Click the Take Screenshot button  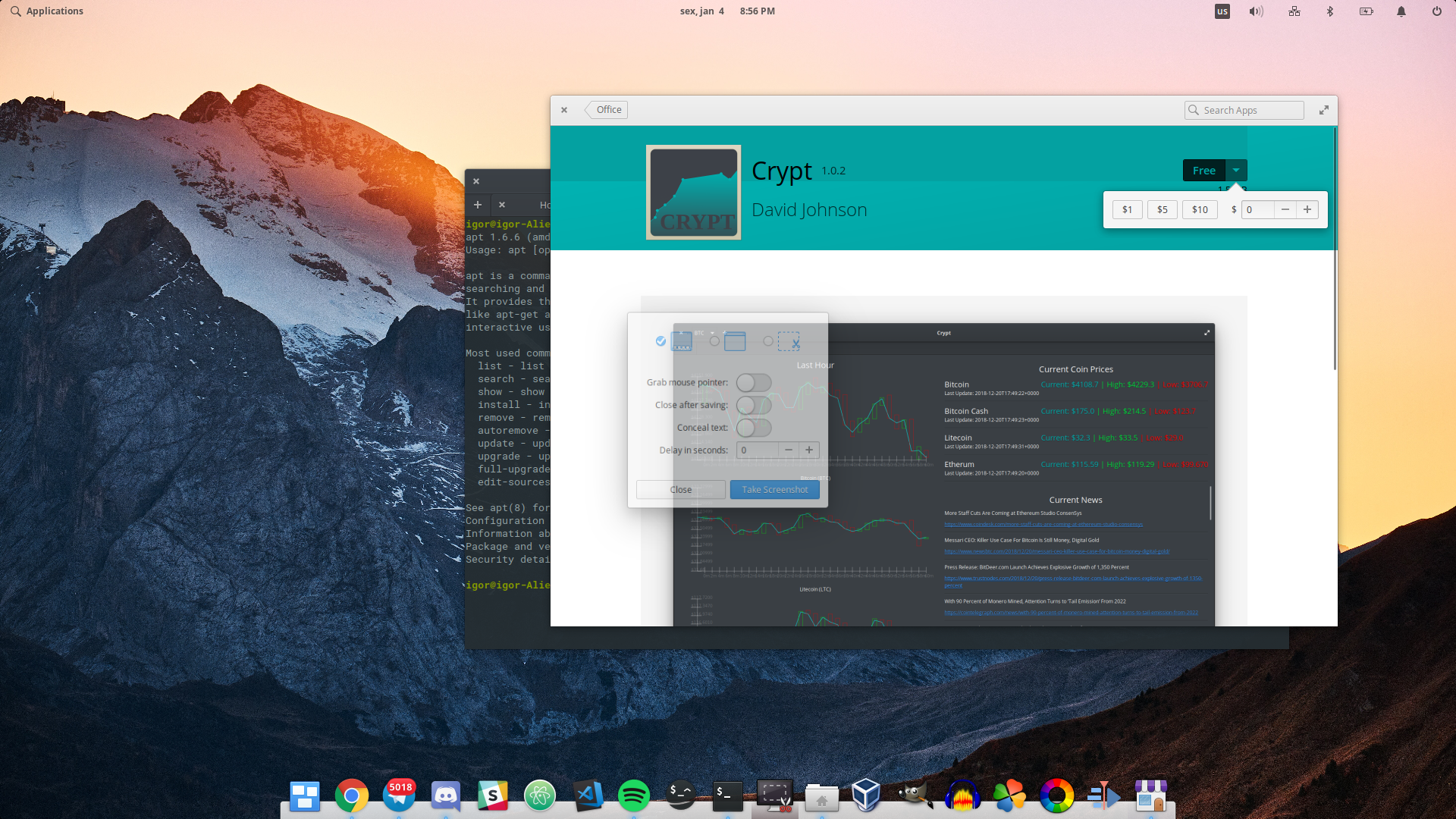(x=774, y=490)
